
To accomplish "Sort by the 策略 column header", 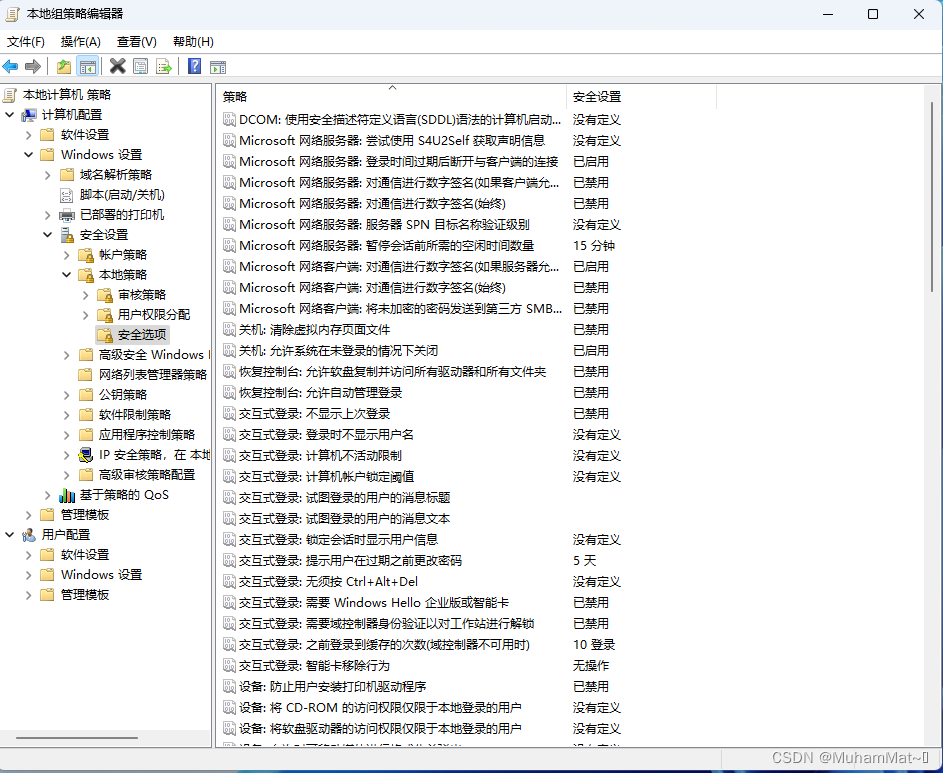I will [392, 97].
